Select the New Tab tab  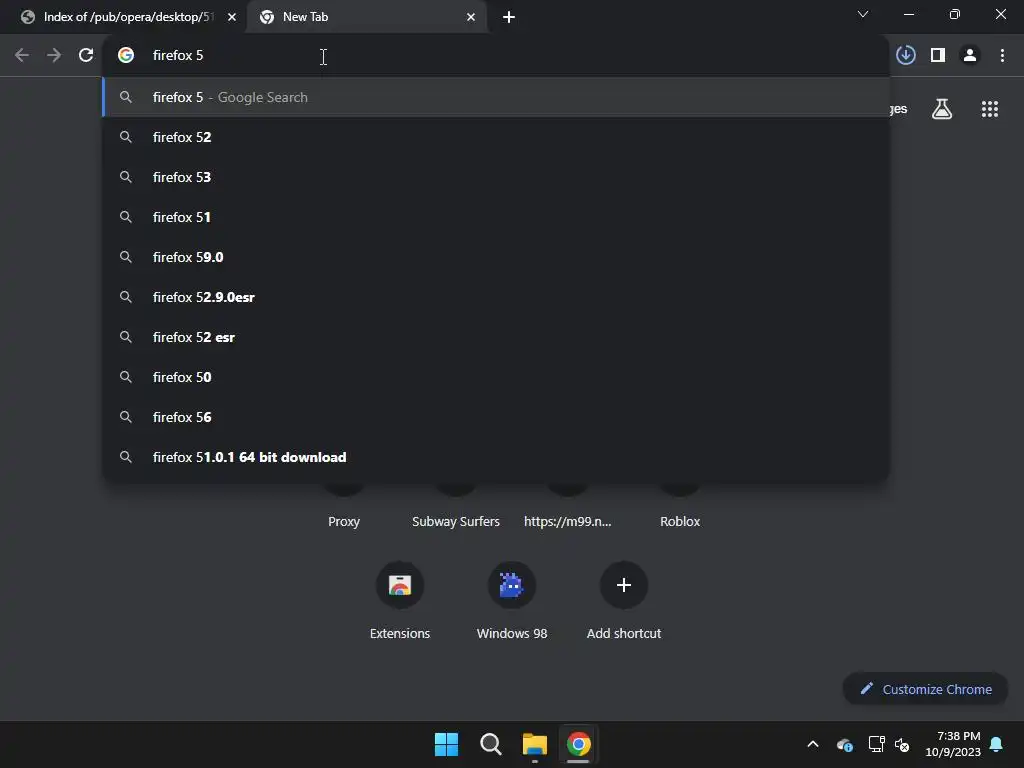(367, 17)
